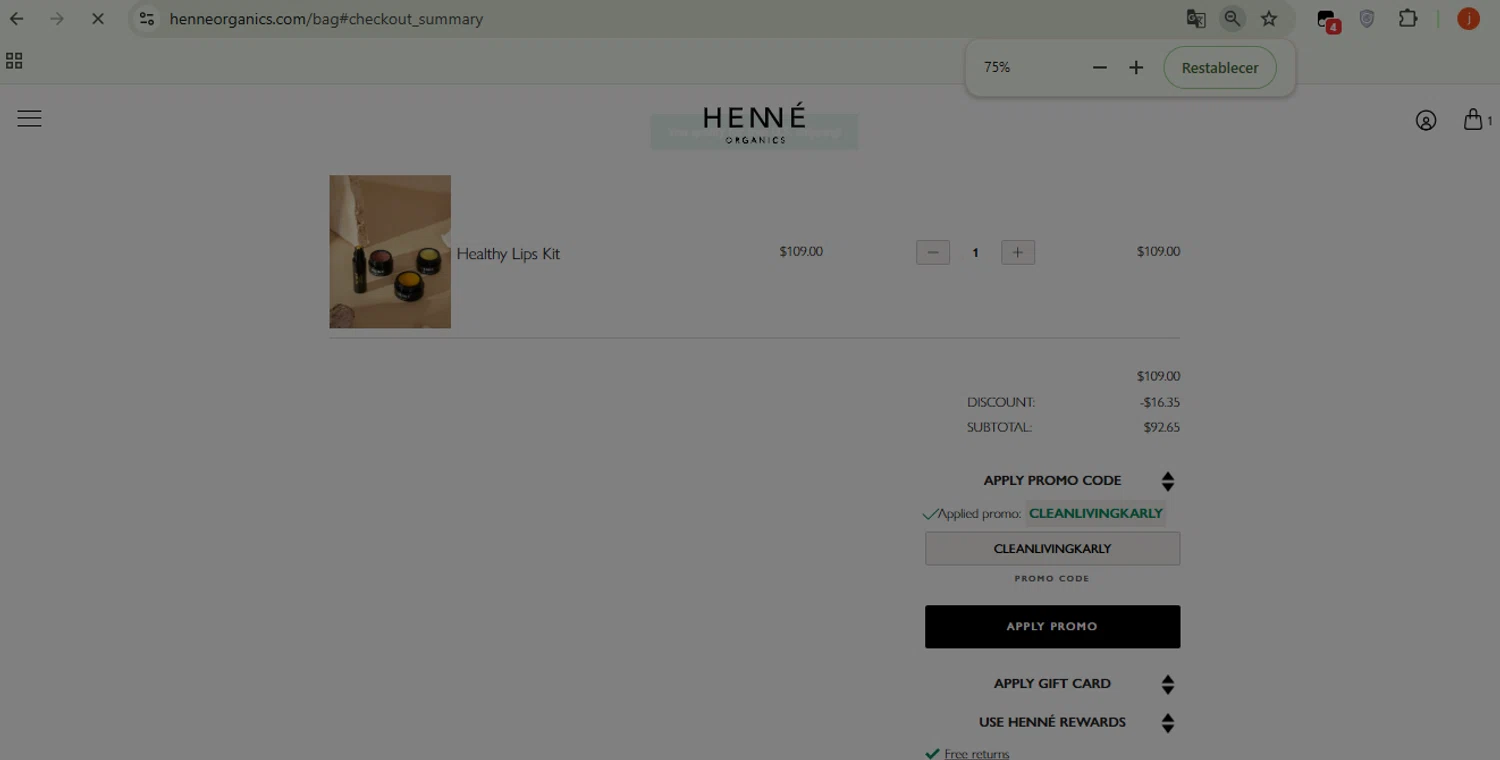
Task: Increase Healthy Lips Kit quantity
Action: coord(1018,252)
